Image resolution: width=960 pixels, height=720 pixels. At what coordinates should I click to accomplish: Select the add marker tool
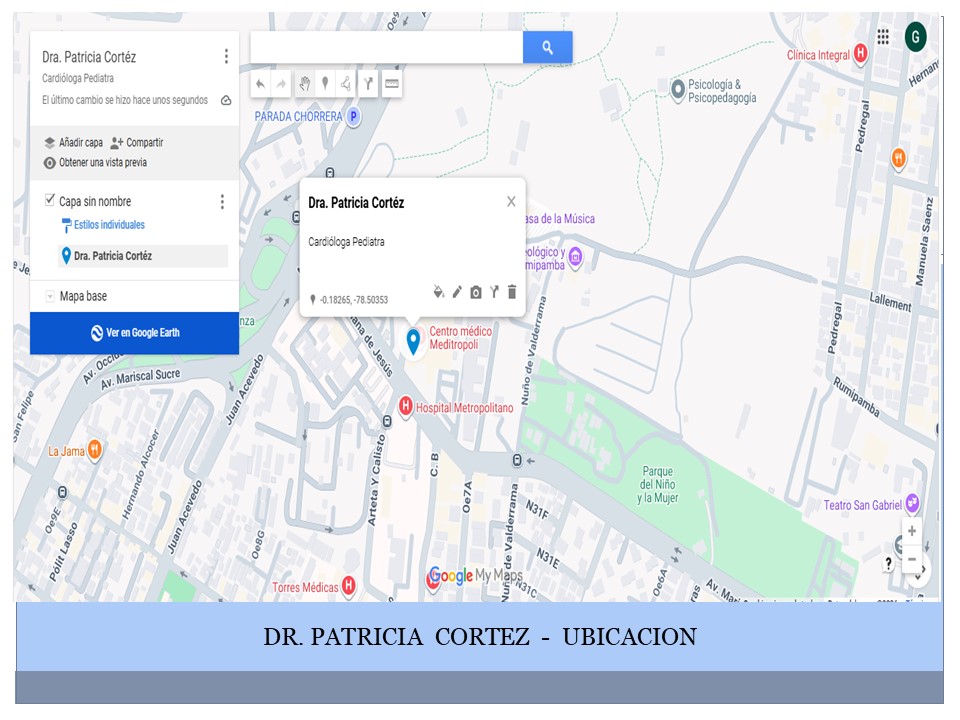point(325,84)
